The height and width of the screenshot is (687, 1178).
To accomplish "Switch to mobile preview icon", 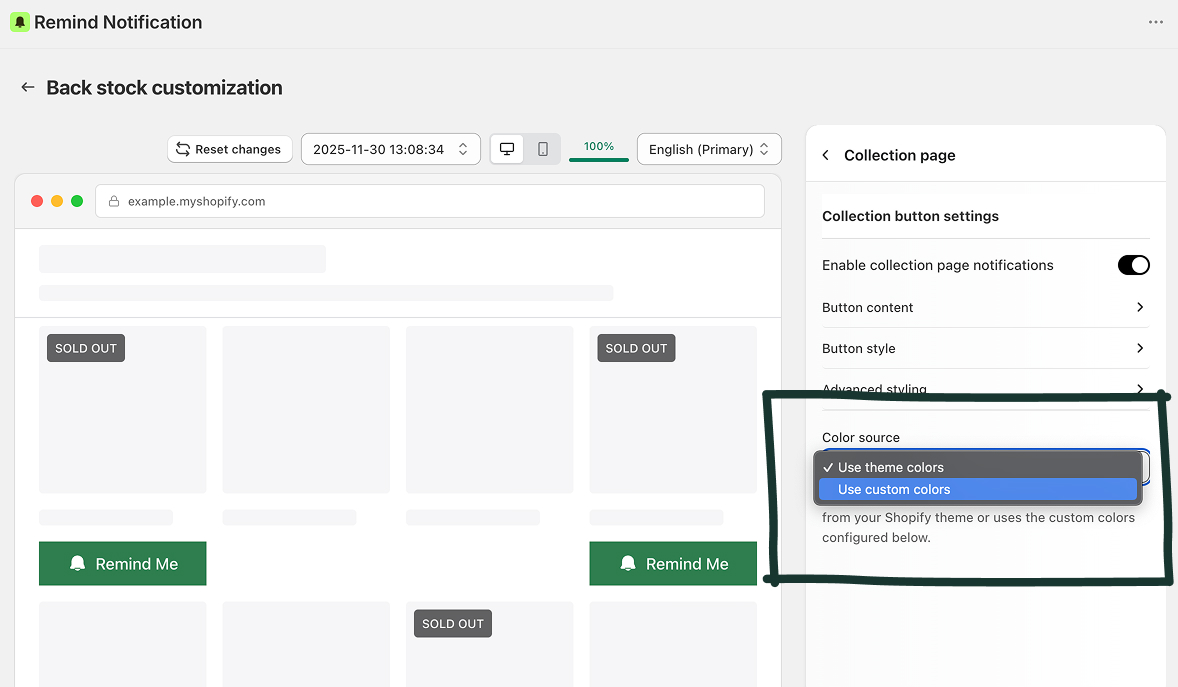I will (543, 149).
